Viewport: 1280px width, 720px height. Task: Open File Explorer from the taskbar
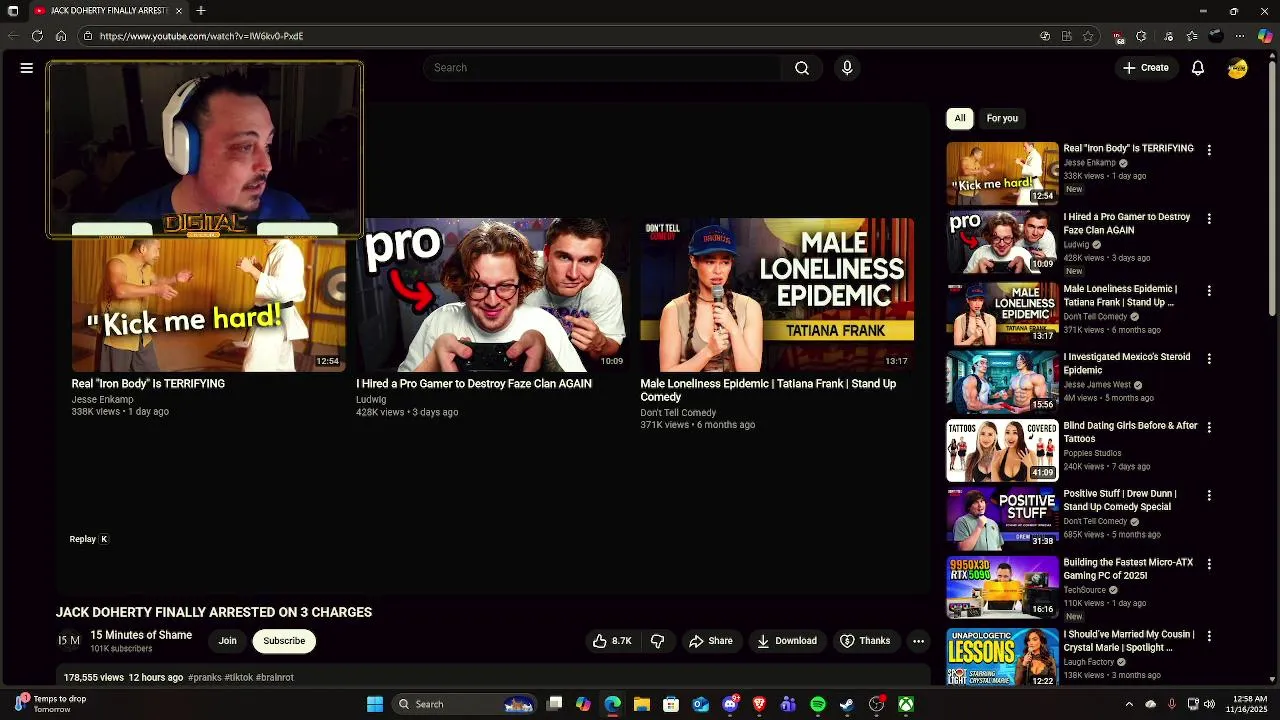point(642,704)
